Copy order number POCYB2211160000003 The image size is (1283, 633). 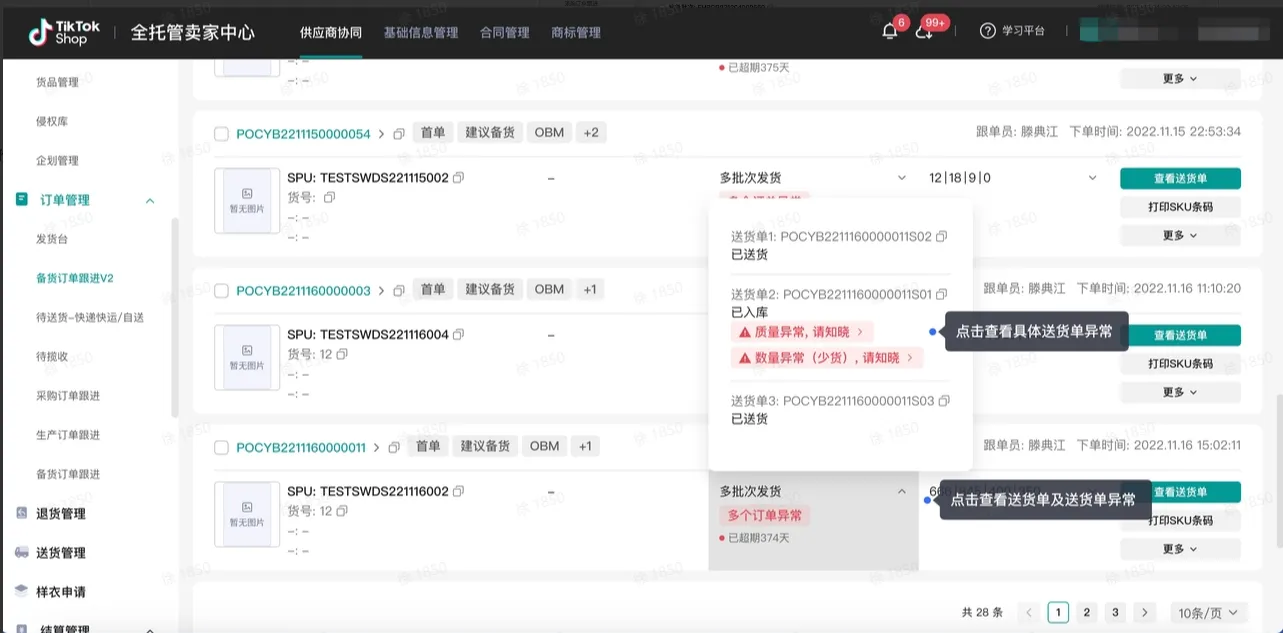(x=399, y=291)
